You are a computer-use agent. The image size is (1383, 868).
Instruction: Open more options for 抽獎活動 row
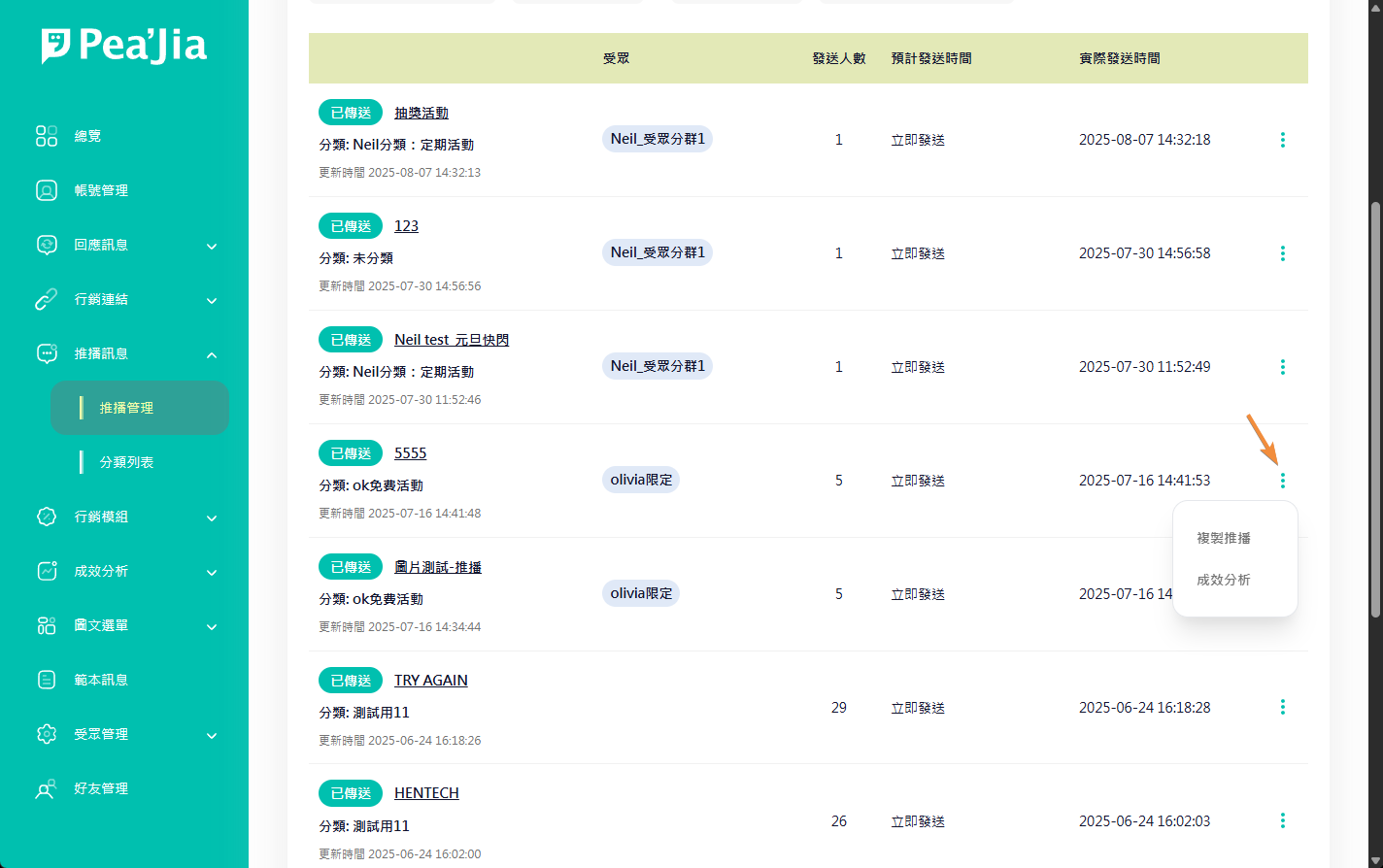[x=1282, y=140]
